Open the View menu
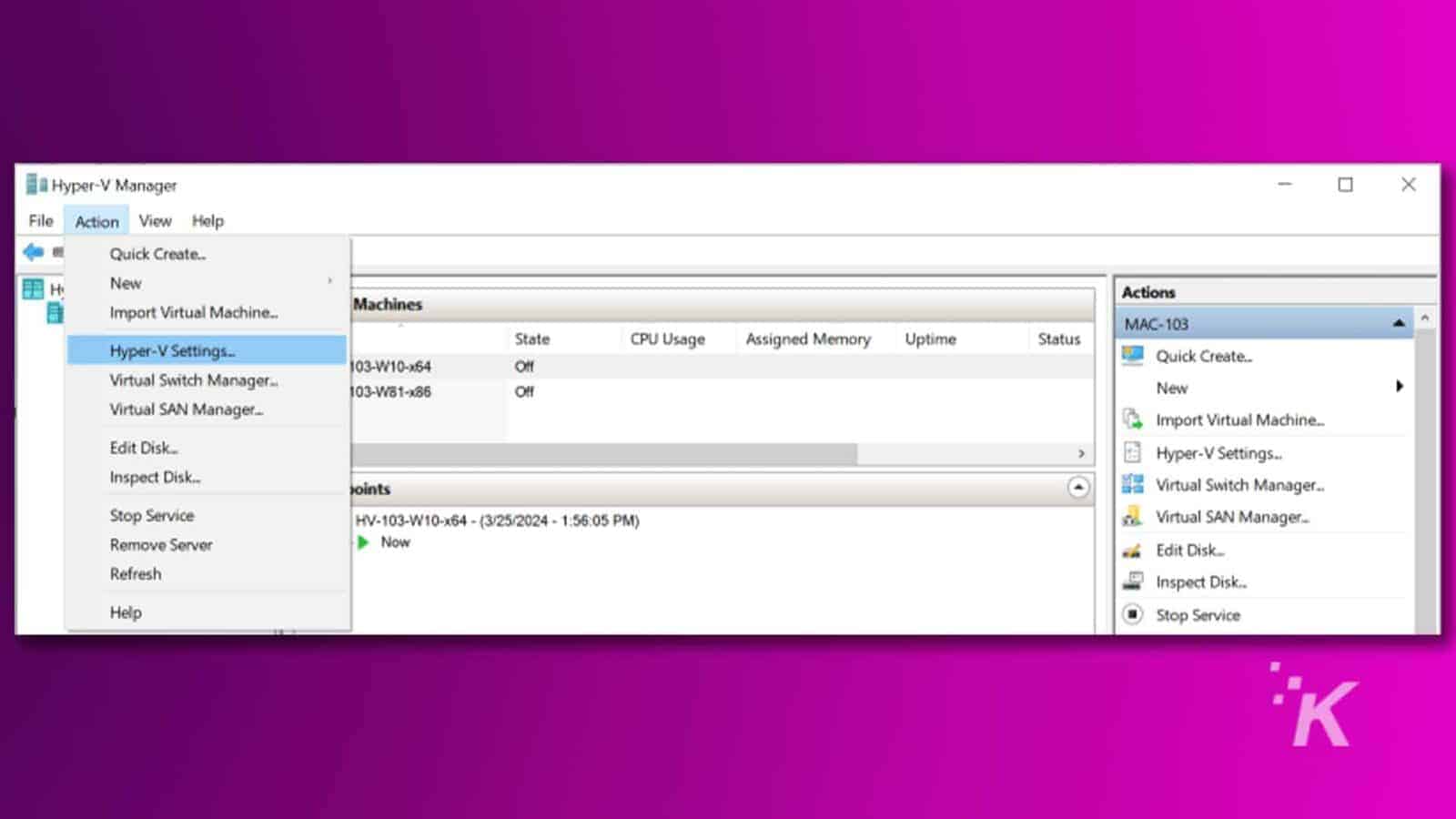 pyautogui.click(x=155, y=220)
